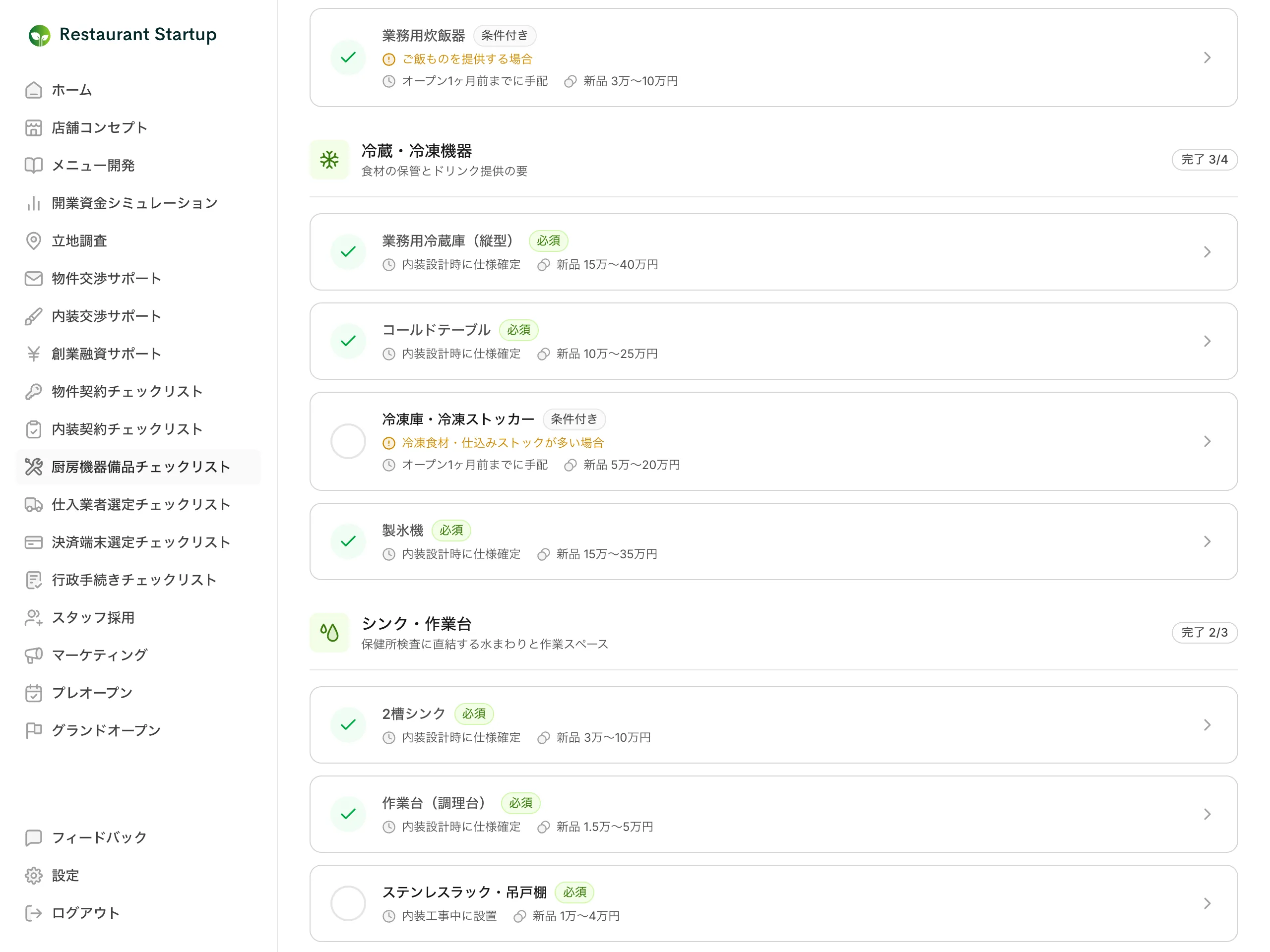Screen dimensions: 1270x952
Task: Click the 創業融資サポート yen icon
Action: pos(33,354)
